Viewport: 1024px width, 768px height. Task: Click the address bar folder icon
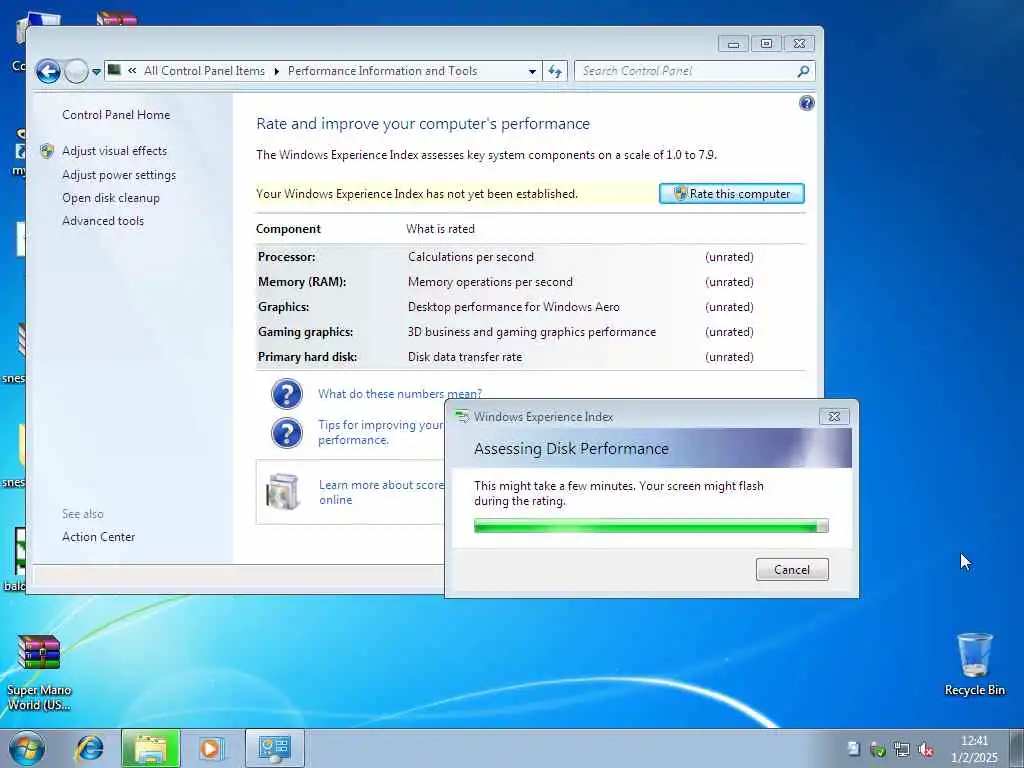pos(114,70)
